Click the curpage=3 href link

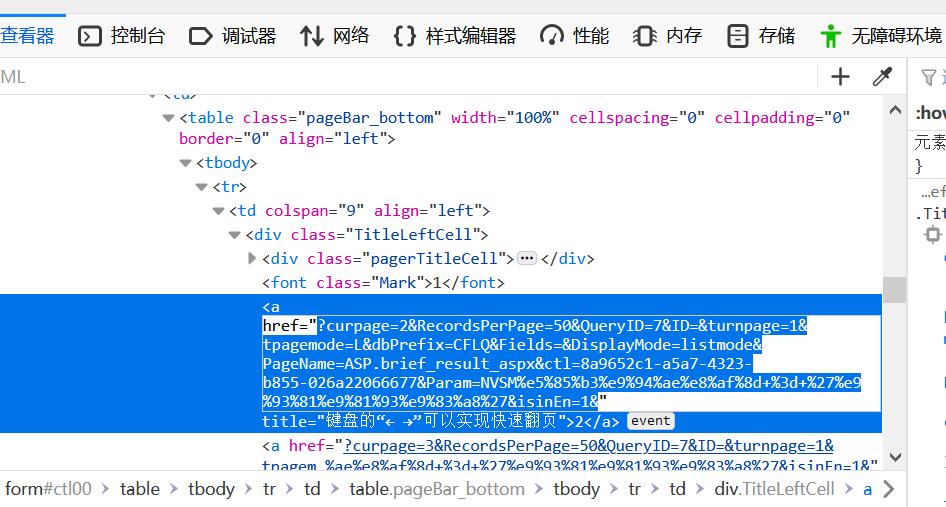point(588,446)
